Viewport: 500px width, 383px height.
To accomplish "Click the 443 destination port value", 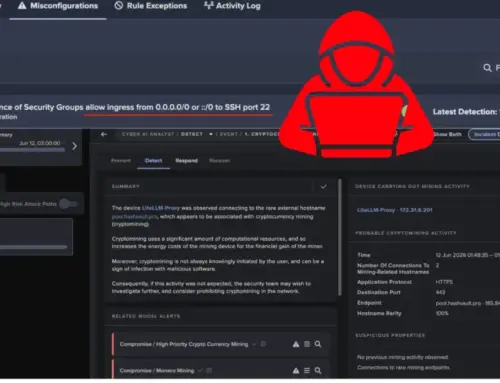I will click(440, 292).
